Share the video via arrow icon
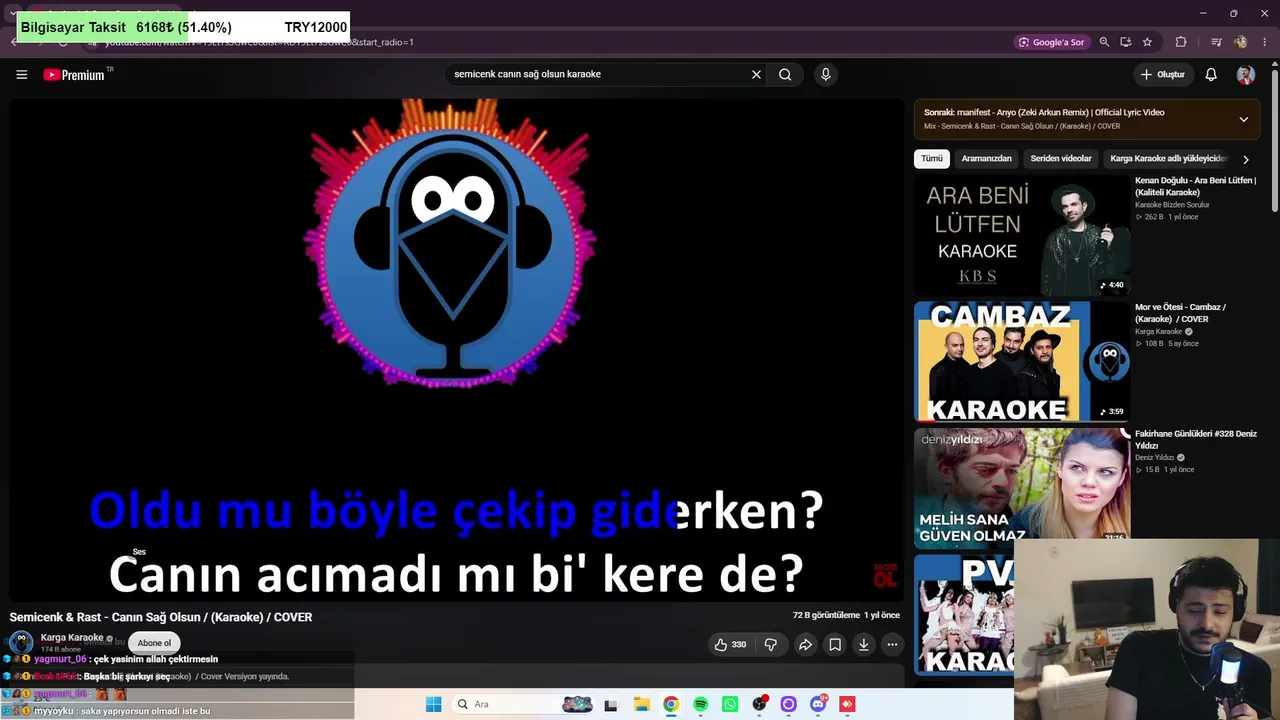The height and width of the screenshot is (720, 1280). pos(805,645)
